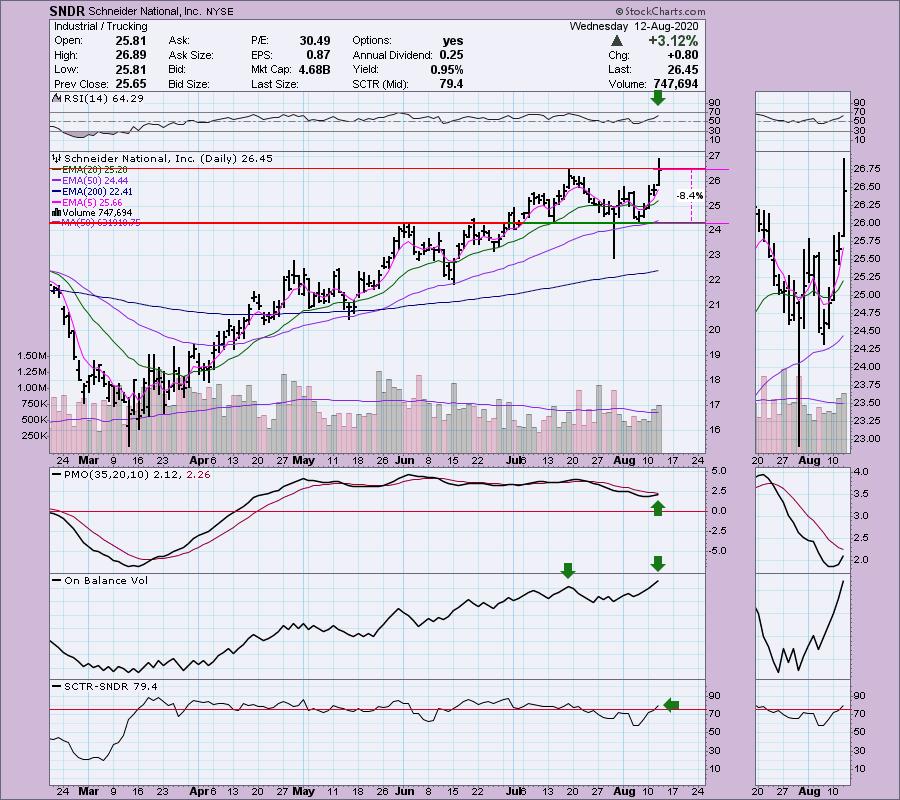Click the PMO(35,20,10) 2.12, 2.26 label
900x800 pixels.
click(137, 475)
